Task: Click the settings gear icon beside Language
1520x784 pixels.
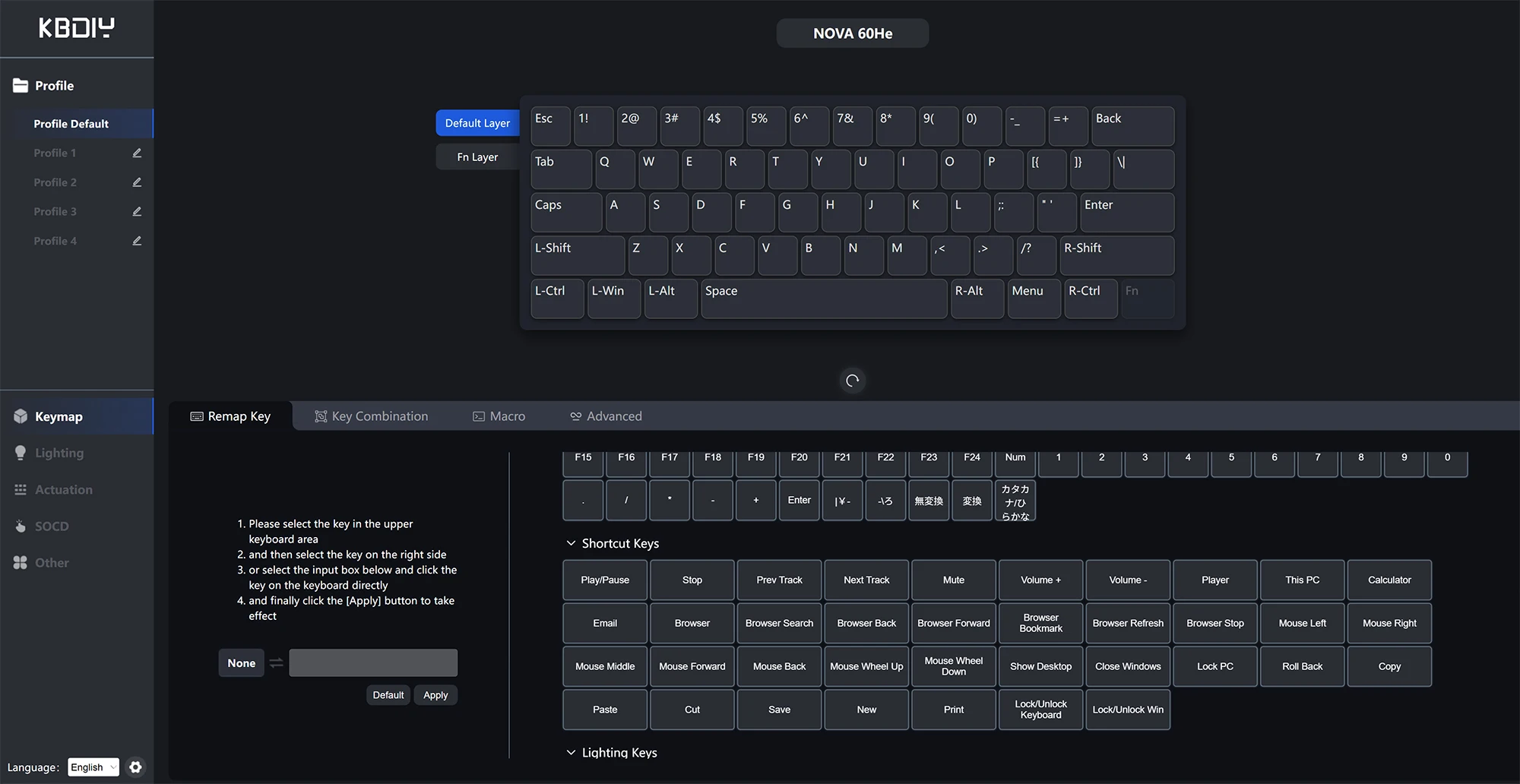Action: pyautogui.click(x=135, y=767)
